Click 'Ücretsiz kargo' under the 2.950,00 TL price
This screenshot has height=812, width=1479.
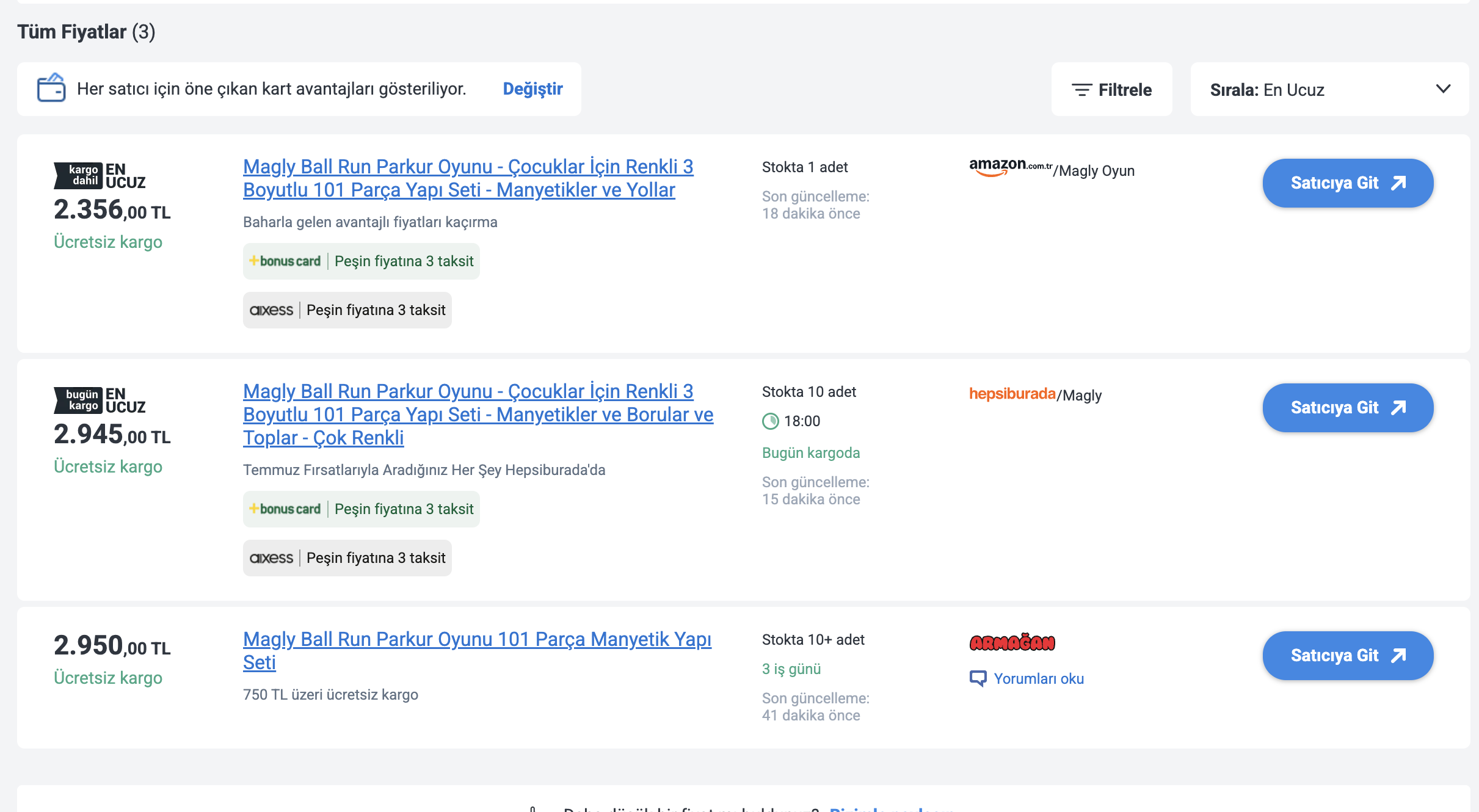tap(108, 678)
